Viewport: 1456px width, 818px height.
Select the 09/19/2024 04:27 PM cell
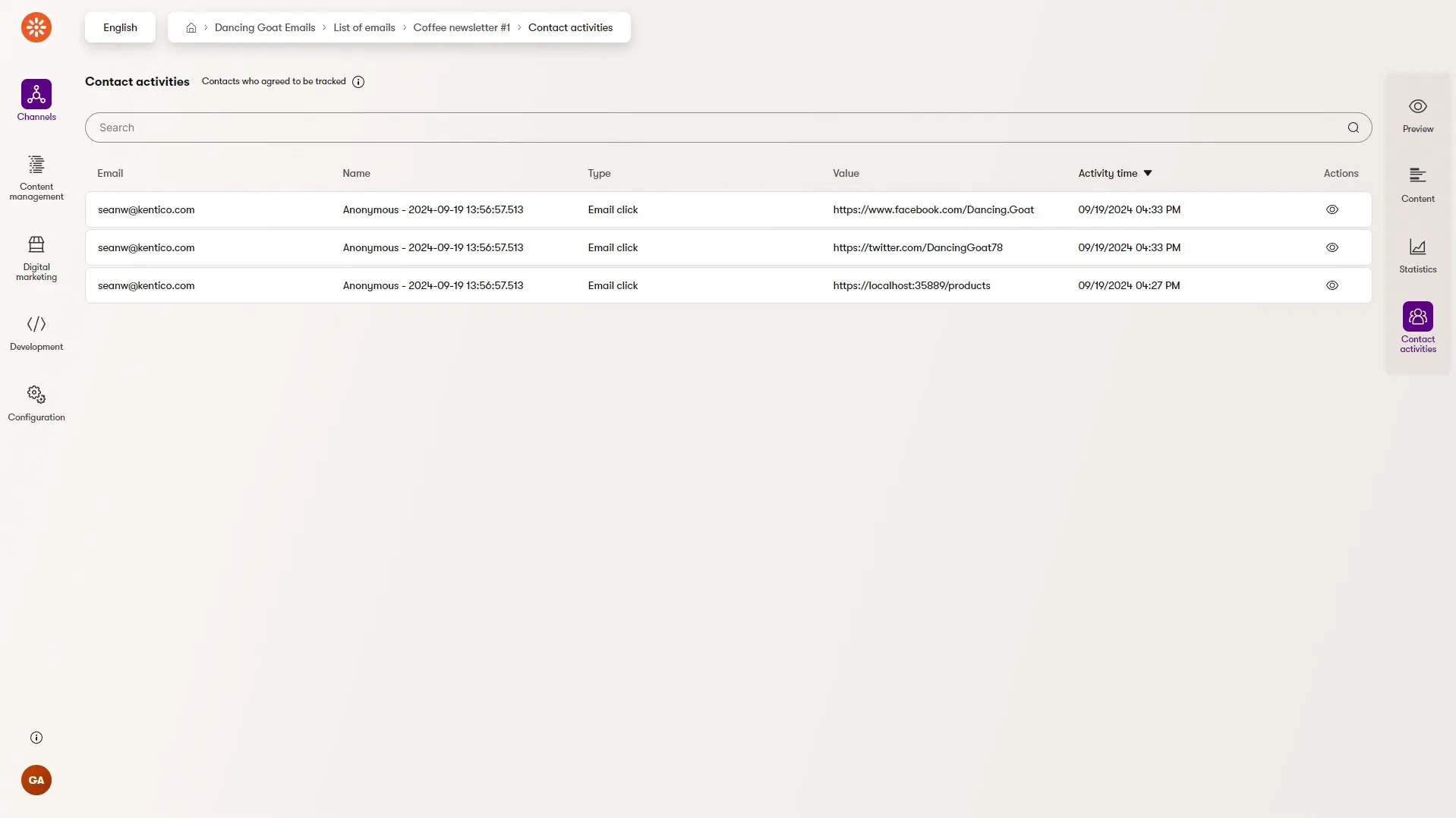pyautogui.click(x=1129, y=285)
